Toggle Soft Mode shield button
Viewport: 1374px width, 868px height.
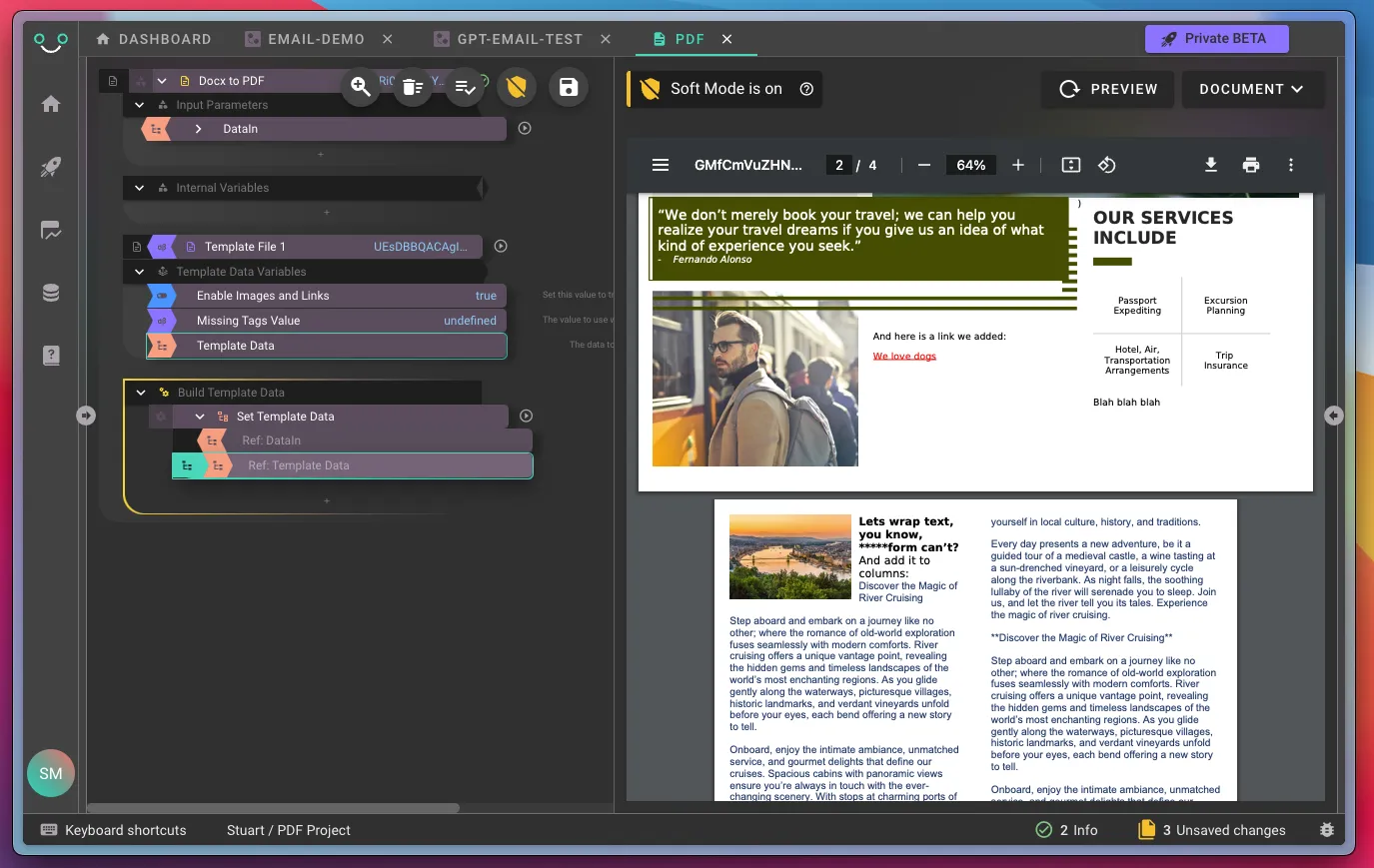pos(517,87)
